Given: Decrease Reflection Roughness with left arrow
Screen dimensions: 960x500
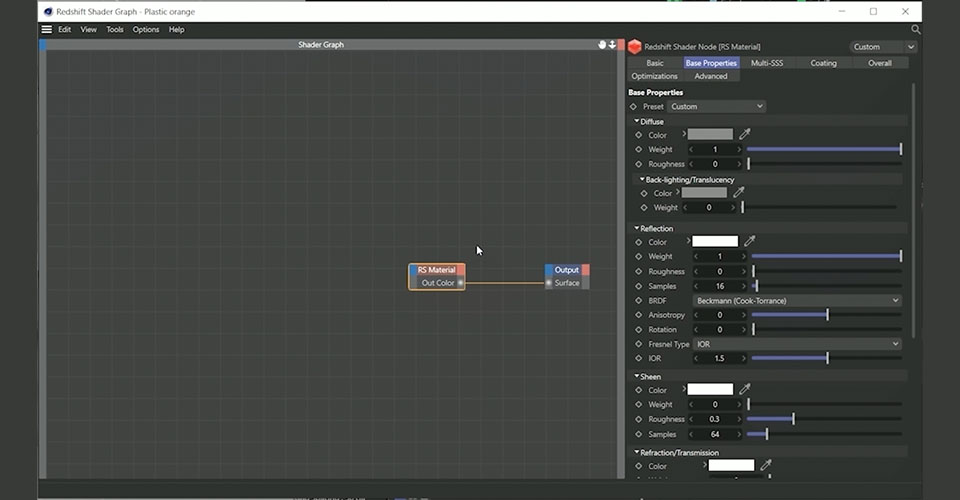Looking at the screenshot, I should [x=696, y=271].
